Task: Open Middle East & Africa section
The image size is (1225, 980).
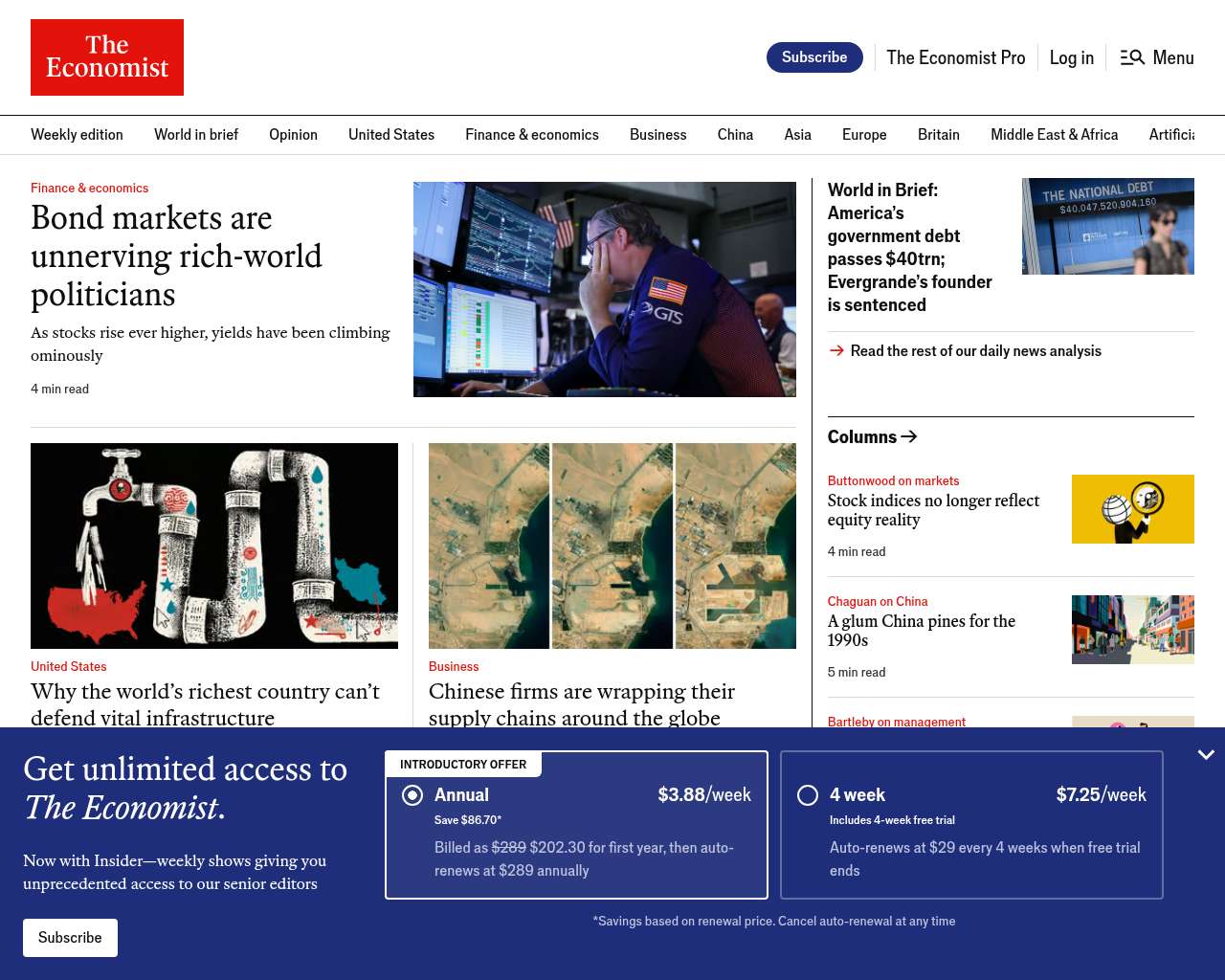Action: coord(1055,135)
